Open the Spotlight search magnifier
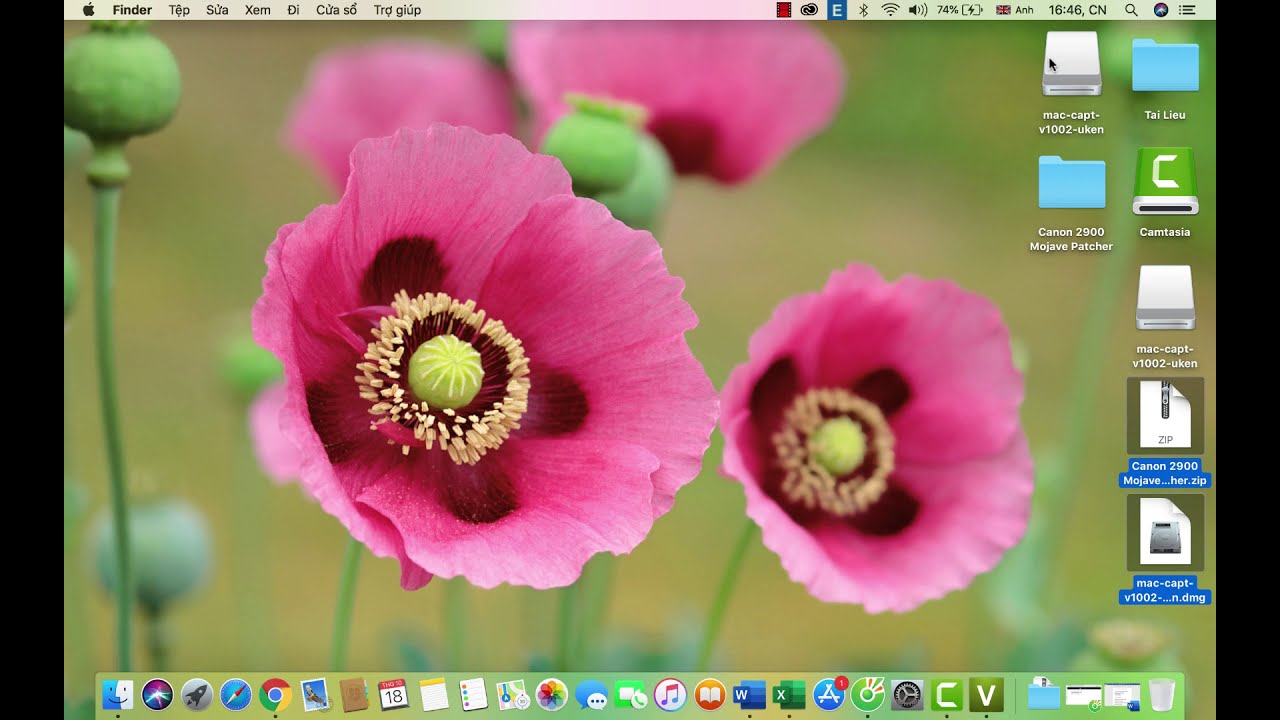 coord(1131,10)
